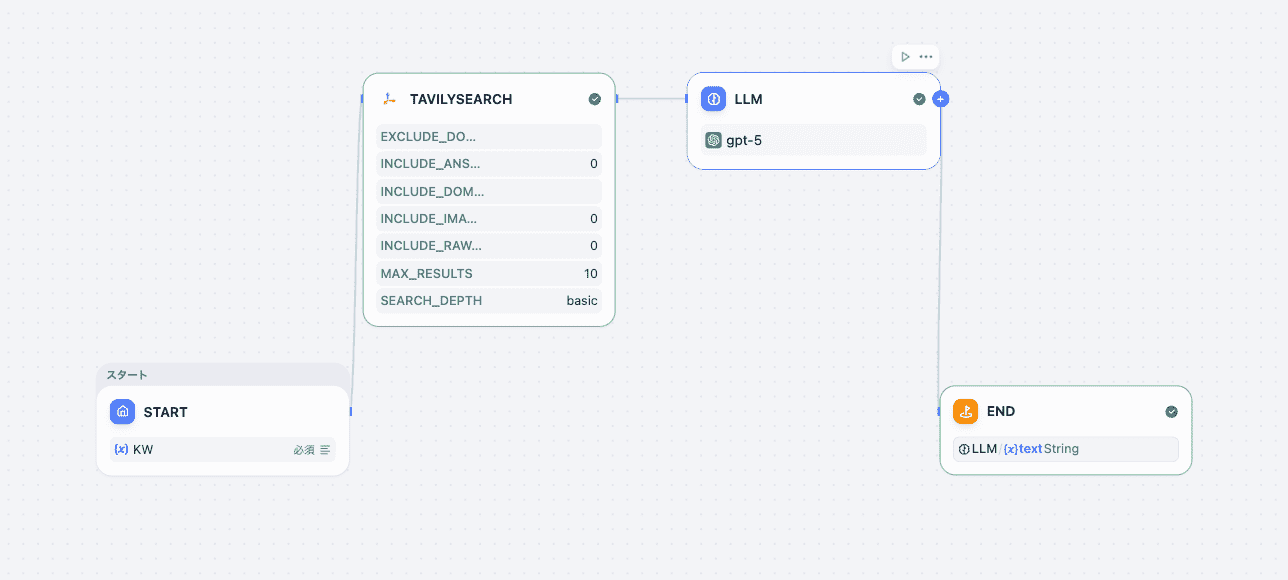This screenshot has height=580, width=1288.
Task: Click LLM node status checkmark
Action: (x=919, y=99)
